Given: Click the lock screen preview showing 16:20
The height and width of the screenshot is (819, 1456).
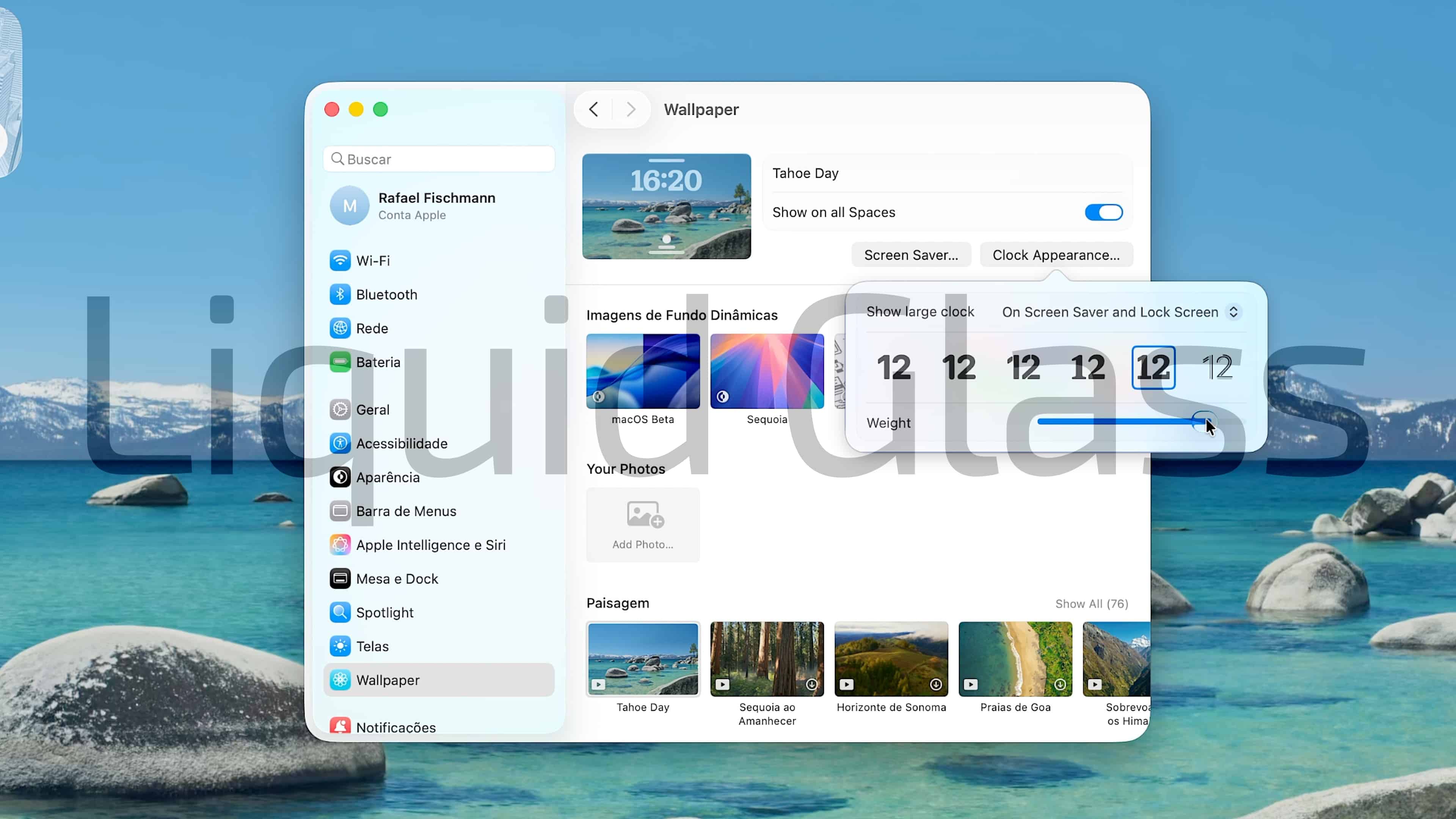Looking at the screenshot, I should pyautogui.click(x=667, y=206).
